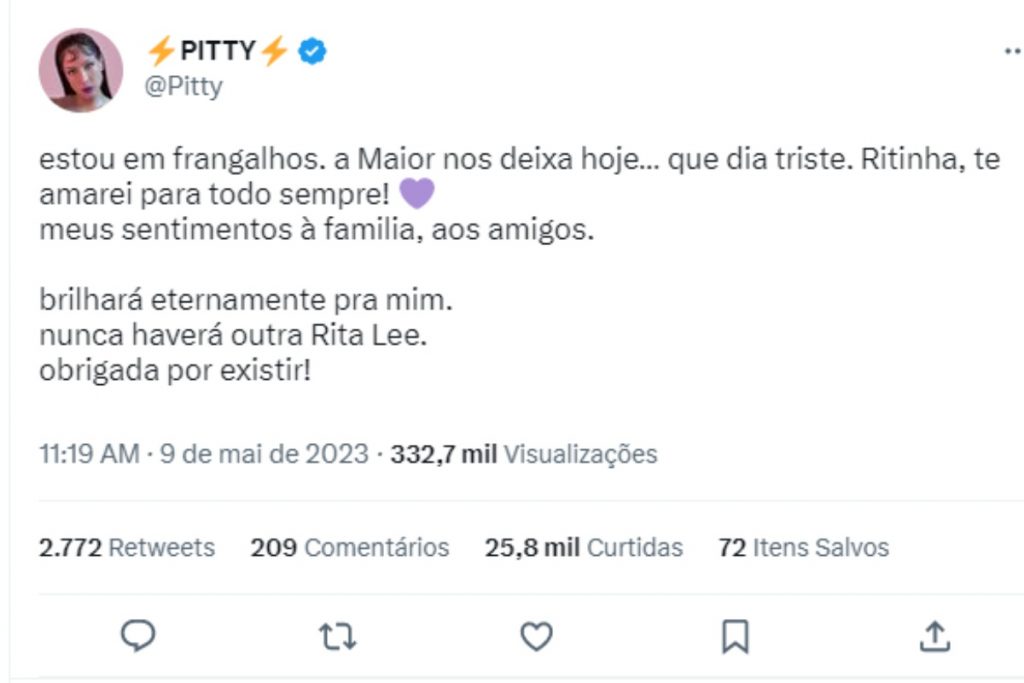Bookmark this tweet with the bookmark icon
Screen dimensions: 1024x683
pos(736,635)
